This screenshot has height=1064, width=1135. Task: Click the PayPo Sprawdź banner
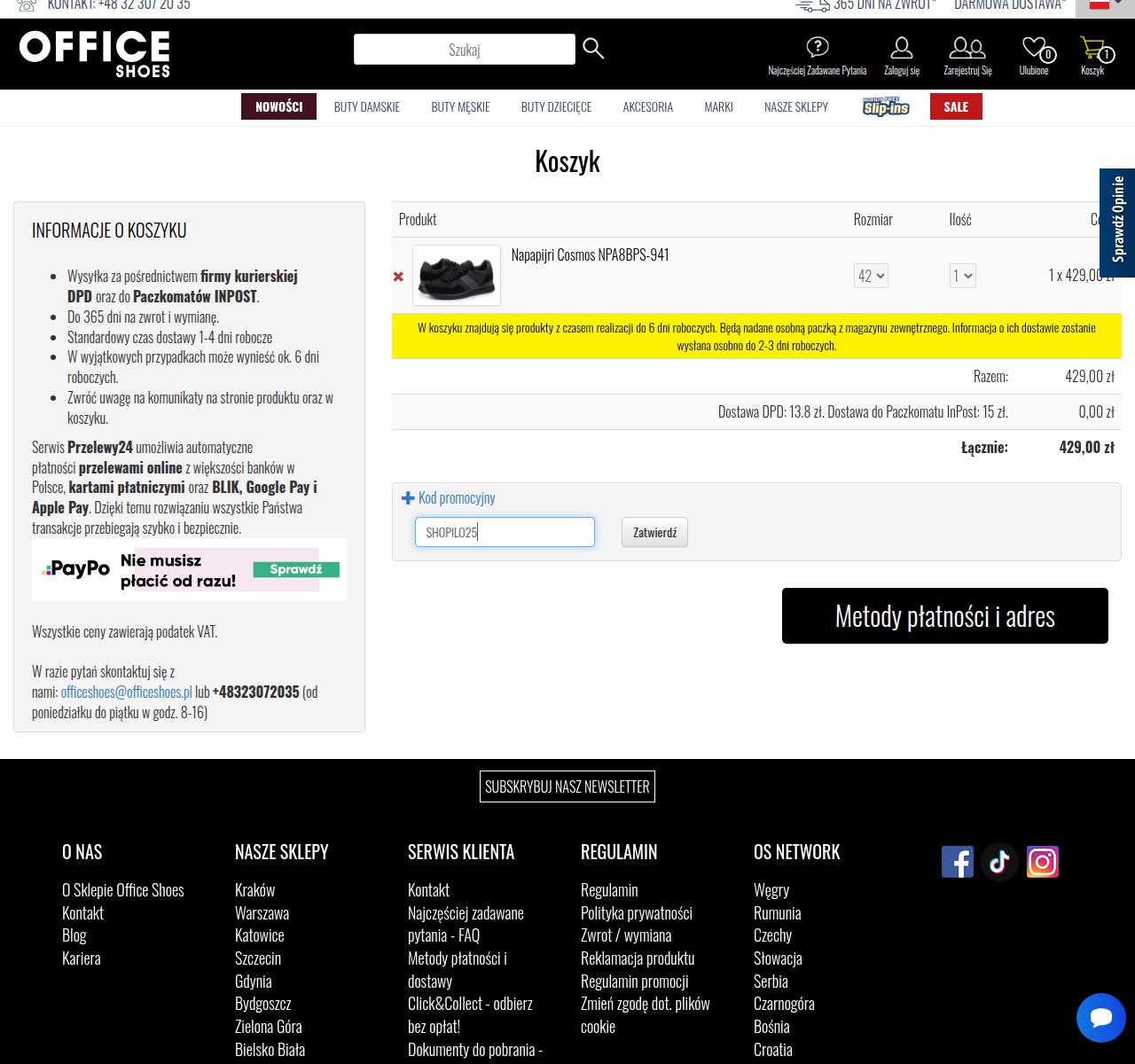point(189,569)
